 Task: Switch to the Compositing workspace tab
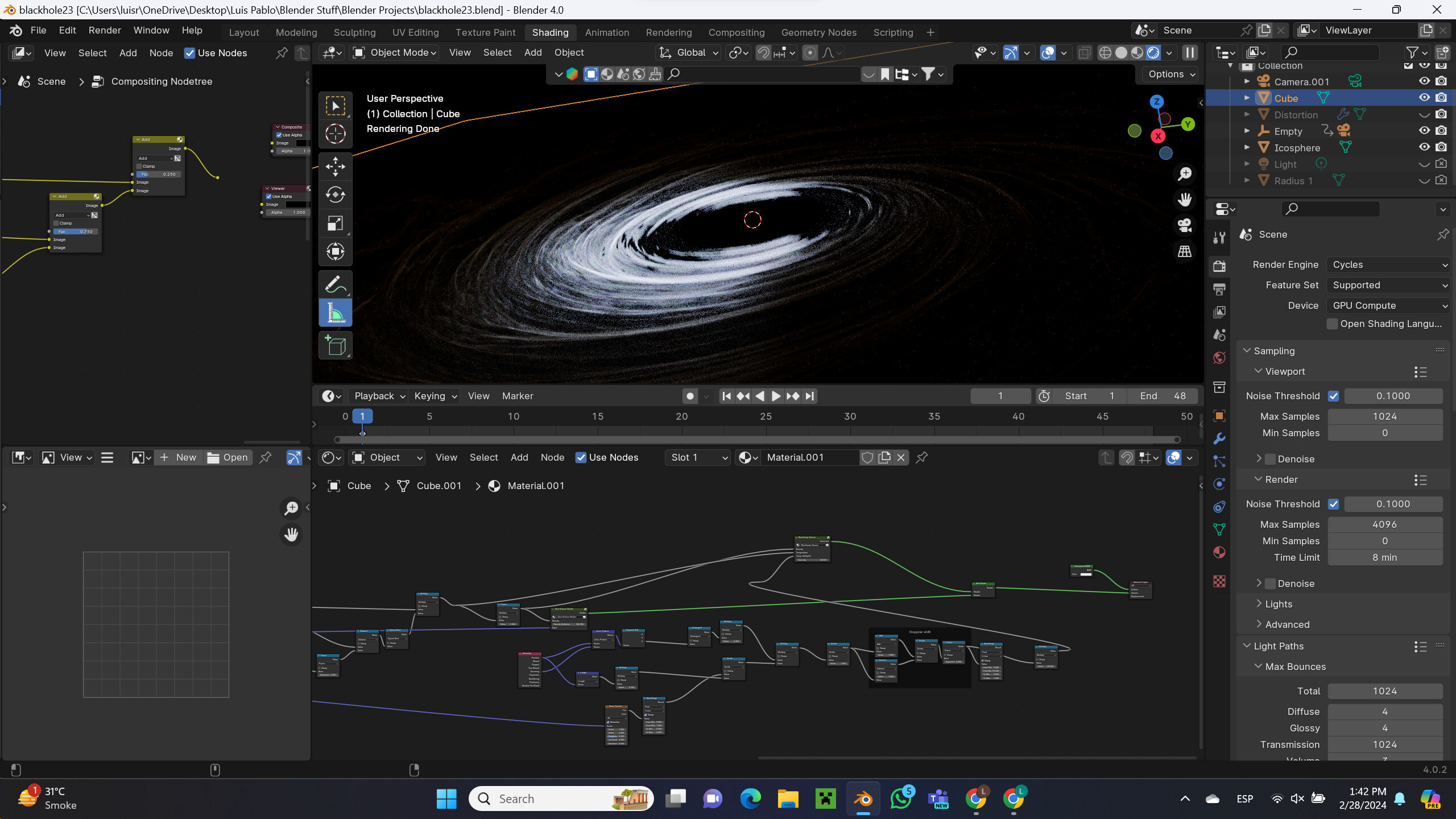pyautogui.click(x=737, y=32)
